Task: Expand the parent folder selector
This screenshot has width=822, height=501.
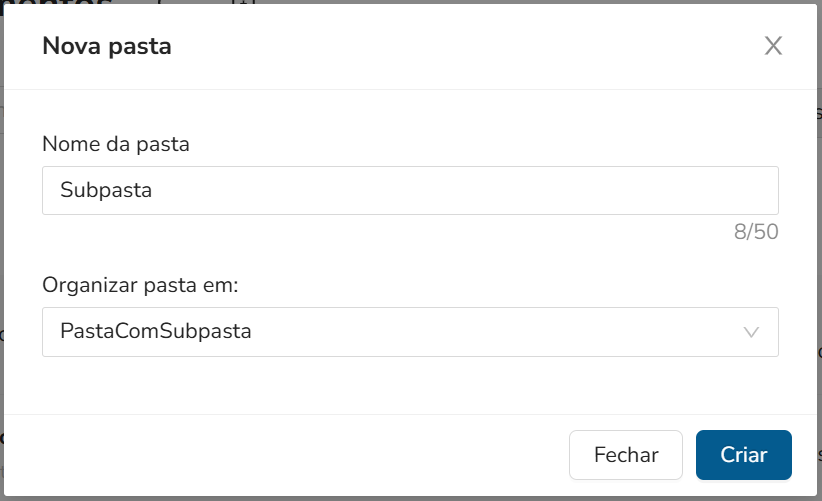Action: point(410,331)
